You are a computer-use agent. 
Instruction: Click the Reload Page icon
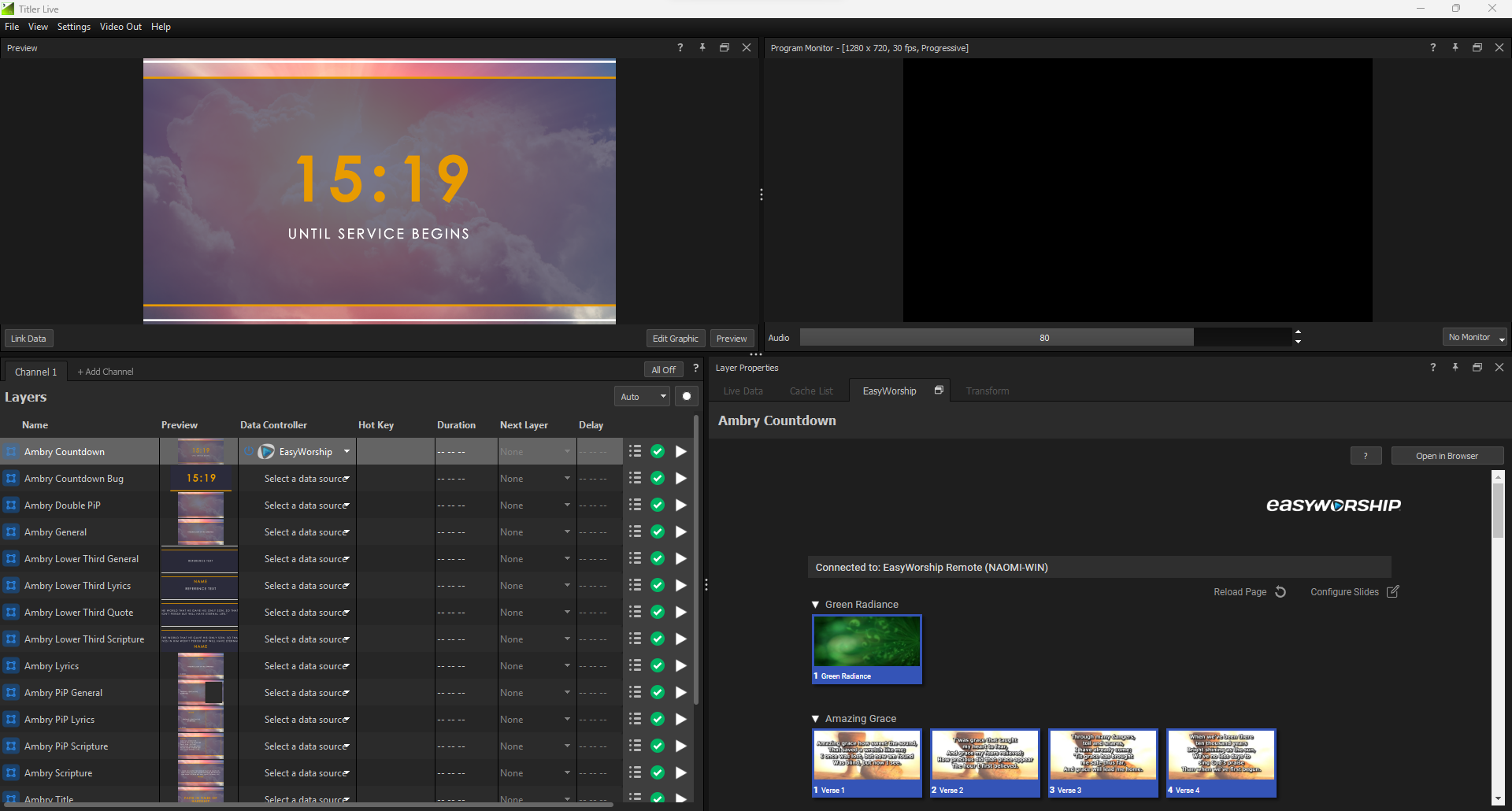click(x=1280, y=592)
